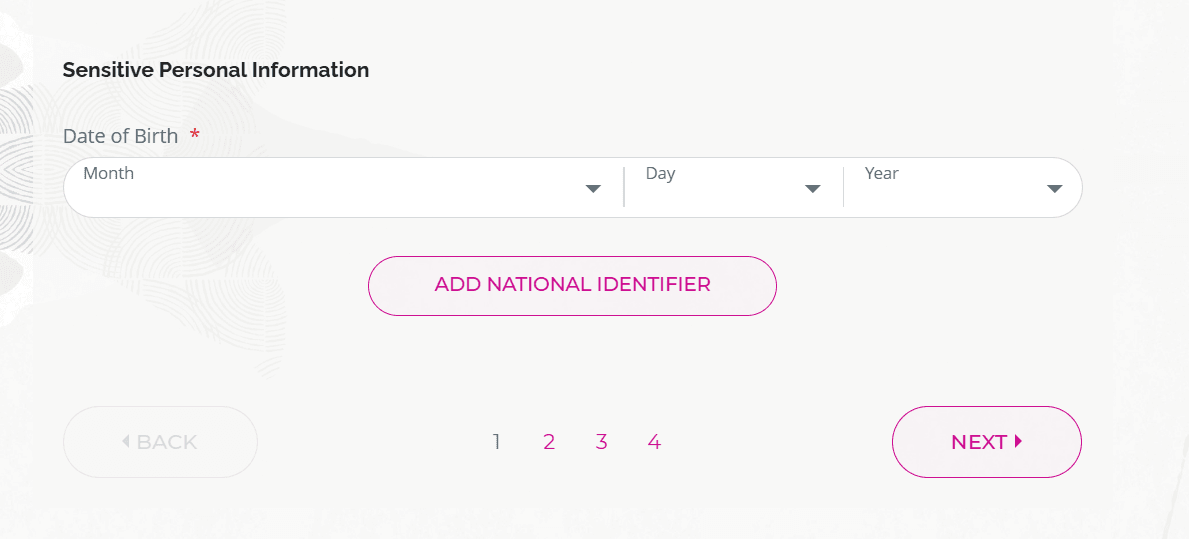
Task: Navigate to step 4 in pagination
Action: click(654, 442)
